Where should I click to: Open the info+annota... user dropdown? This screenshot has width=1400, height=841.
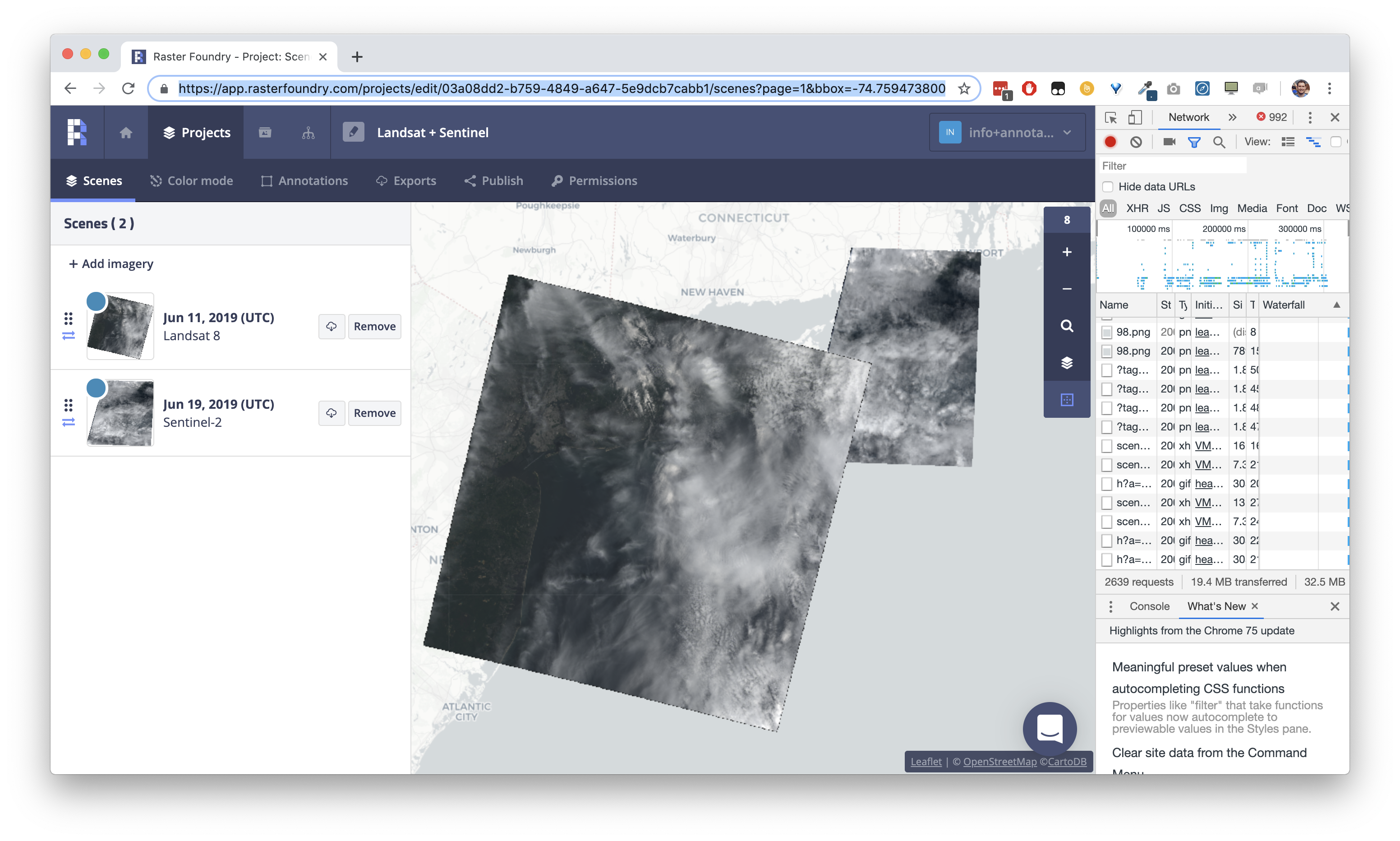1007,133
